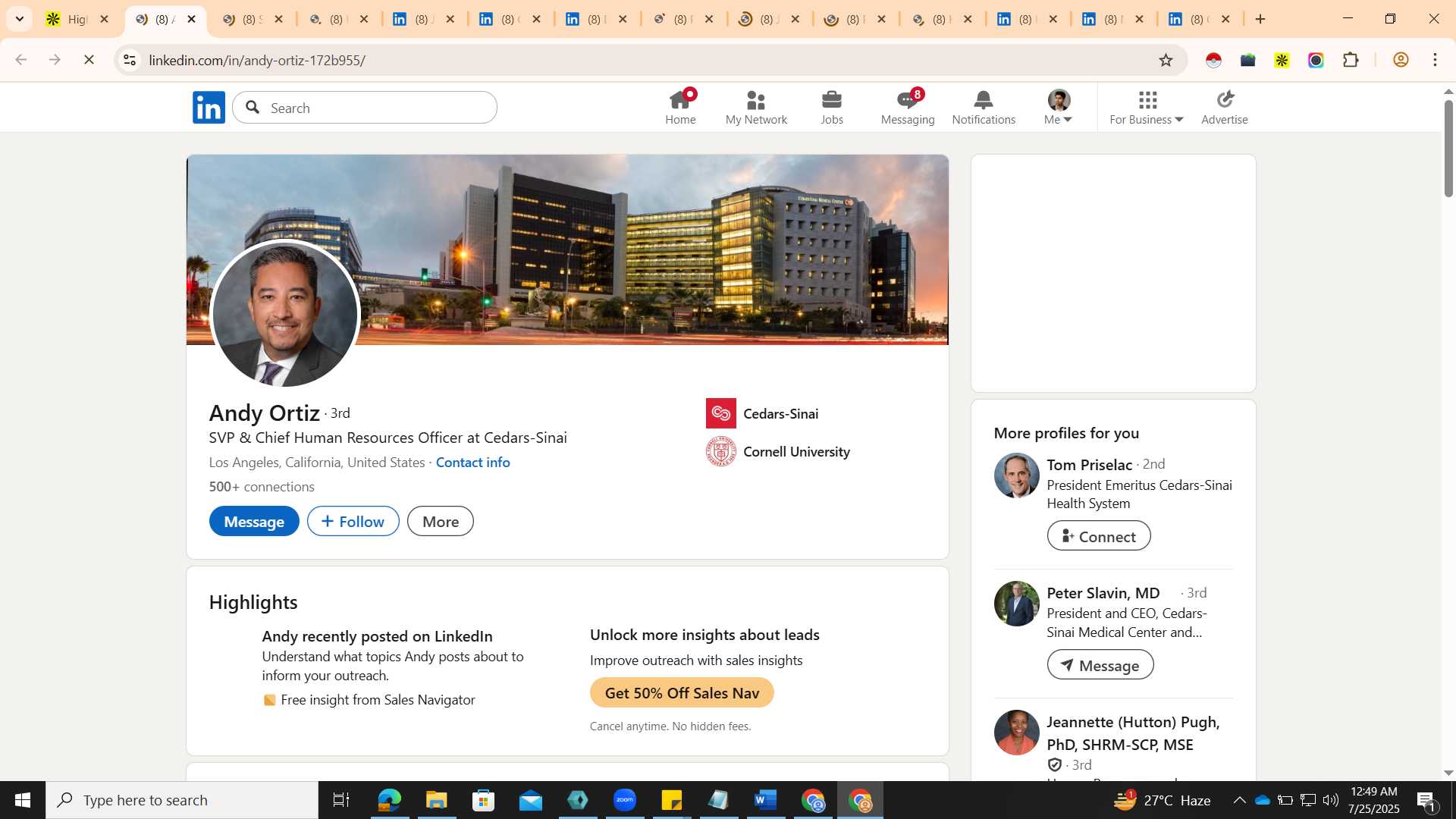The height and width of the screenshot is (819, 1456).
Task: Click the Cedars-Sinai logo icon
Action: (721, 413)
